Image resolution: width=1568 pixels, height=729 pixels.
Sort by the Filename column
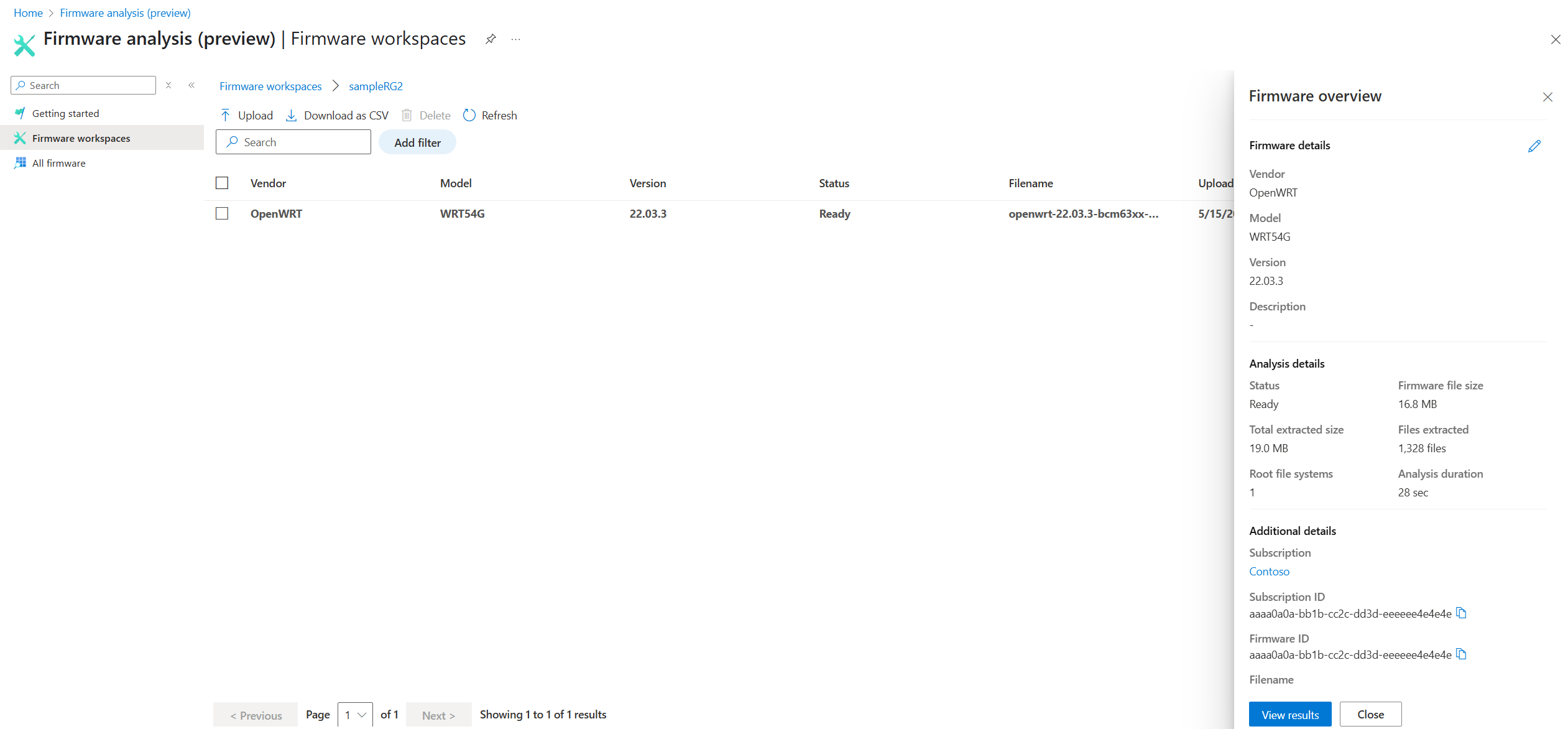point(1031,183)
